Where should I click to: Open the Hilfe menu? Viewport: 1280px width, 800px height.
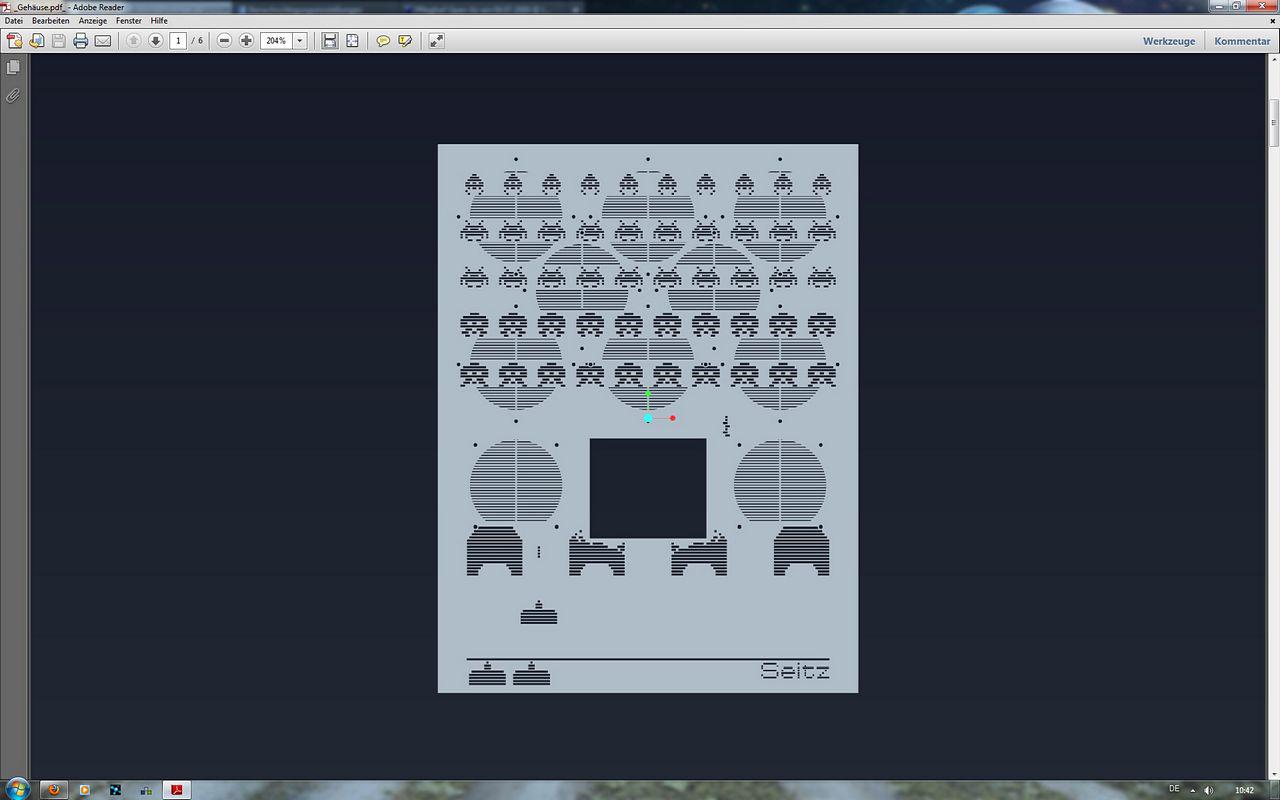point(159,21)
